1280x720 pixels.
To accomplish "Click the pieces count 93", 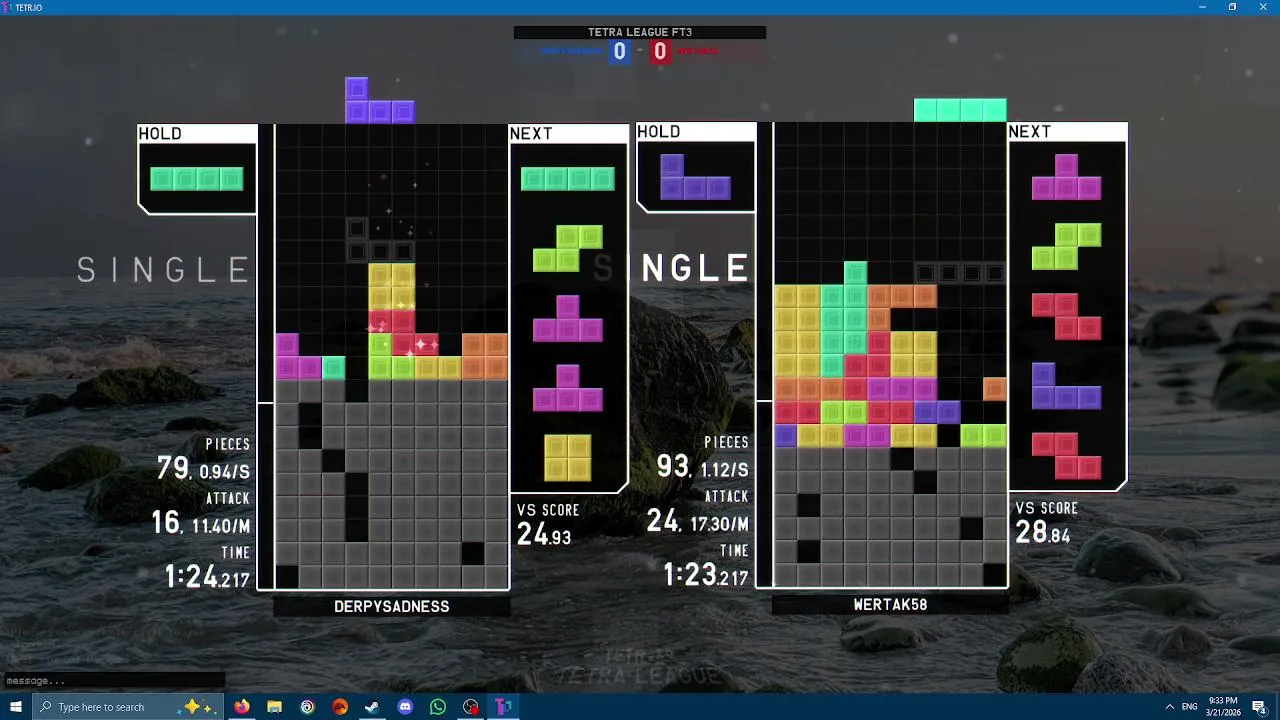I will point(672,466).
